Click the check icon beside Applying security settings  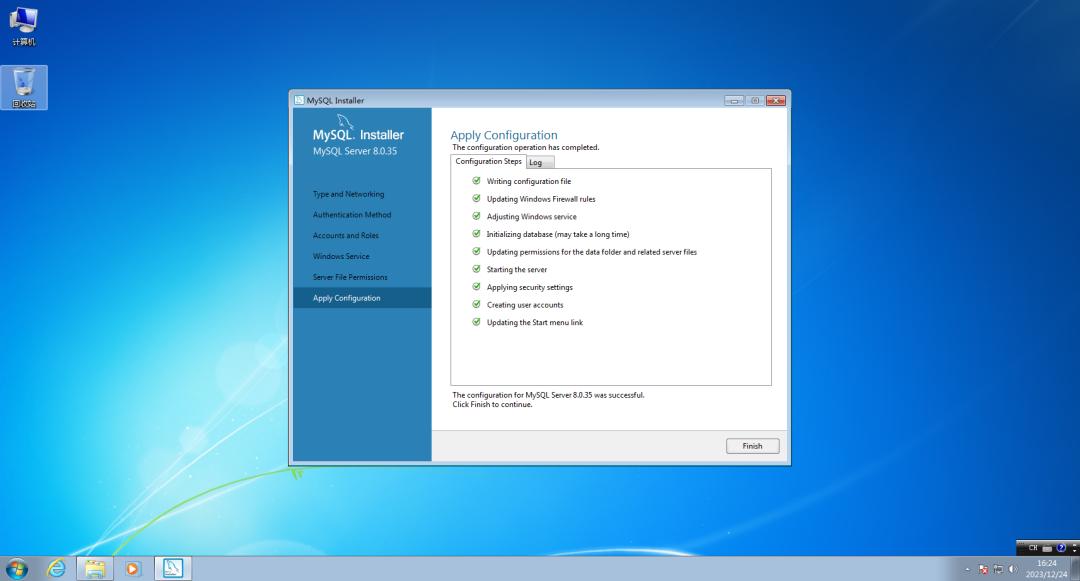(476, 286)
